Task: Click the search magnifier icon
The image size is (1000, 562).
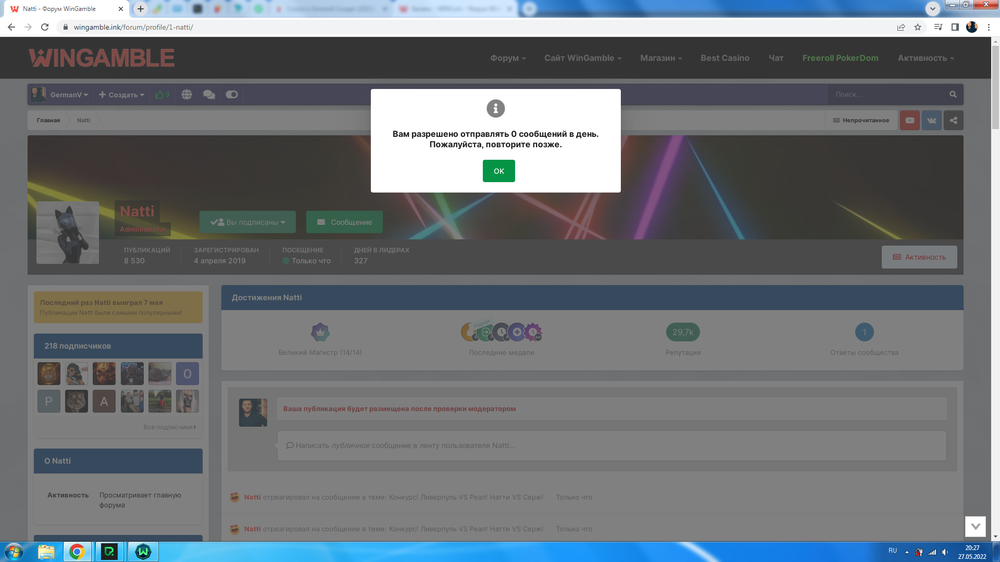Action: (x=953, y=95)
